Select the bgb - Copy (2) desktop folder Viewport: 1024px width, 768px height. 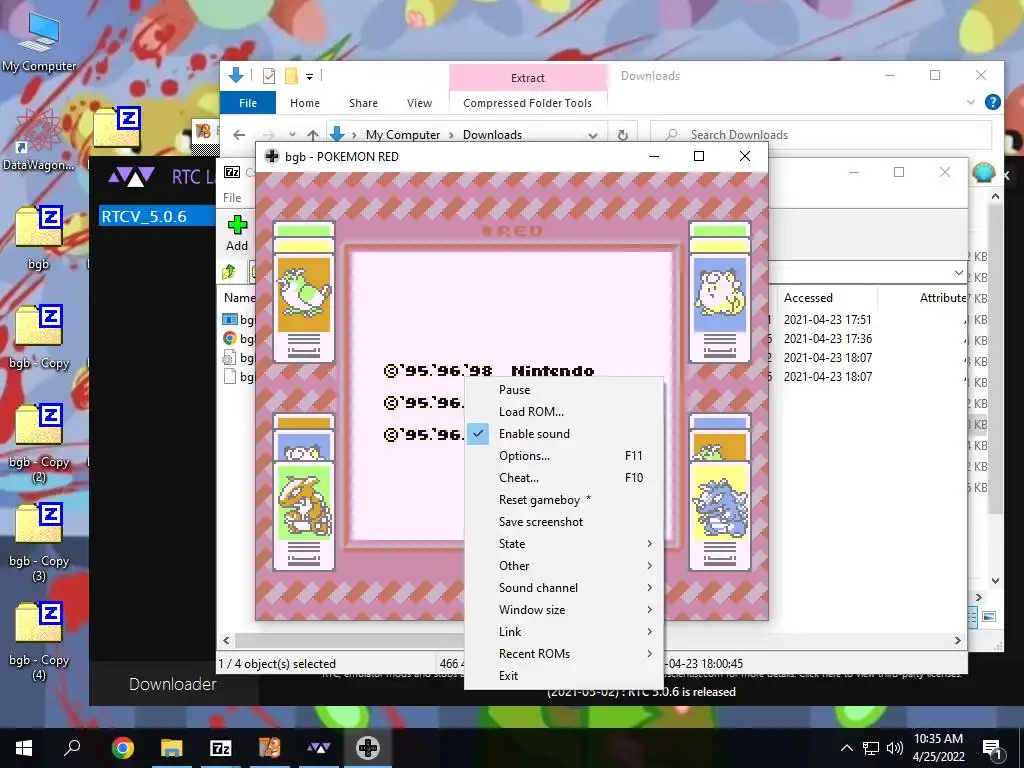point(39,443)
